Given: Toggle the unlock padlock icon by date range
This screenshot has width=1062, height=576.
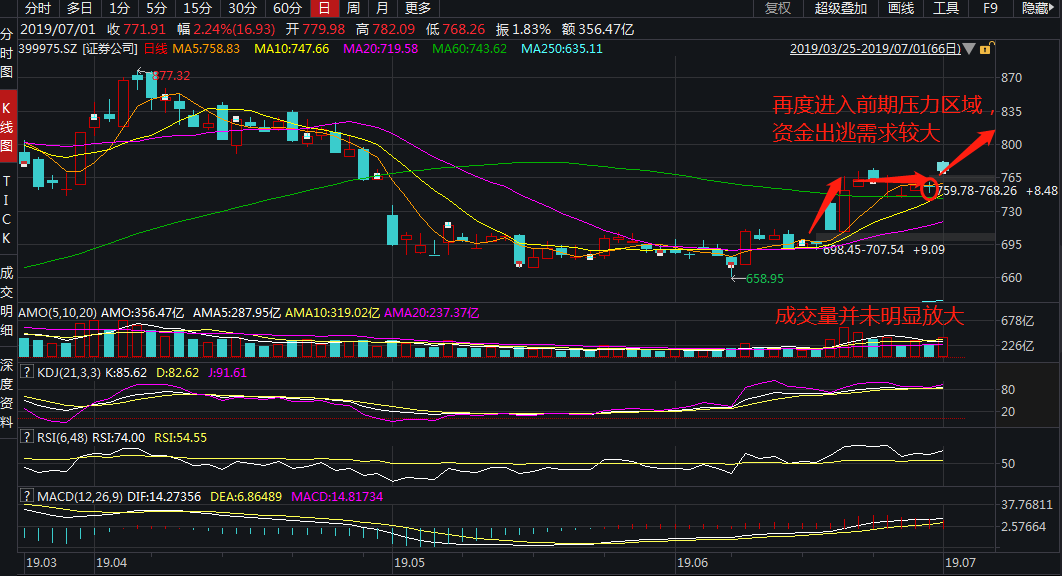Looking at the screenshot, I should coord(985,49).
